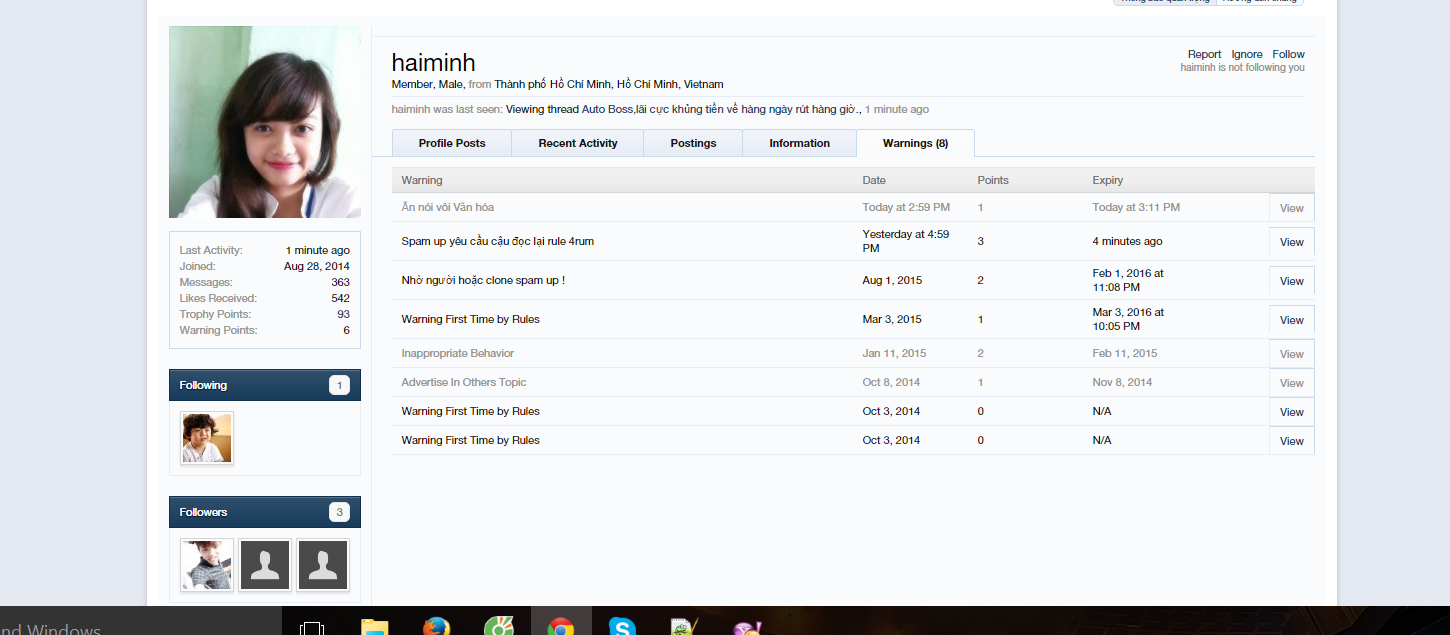View the 'Ăn nói với Văn hóa' warning
This screenshot has width=1450, height=635.
point(1291,208)
